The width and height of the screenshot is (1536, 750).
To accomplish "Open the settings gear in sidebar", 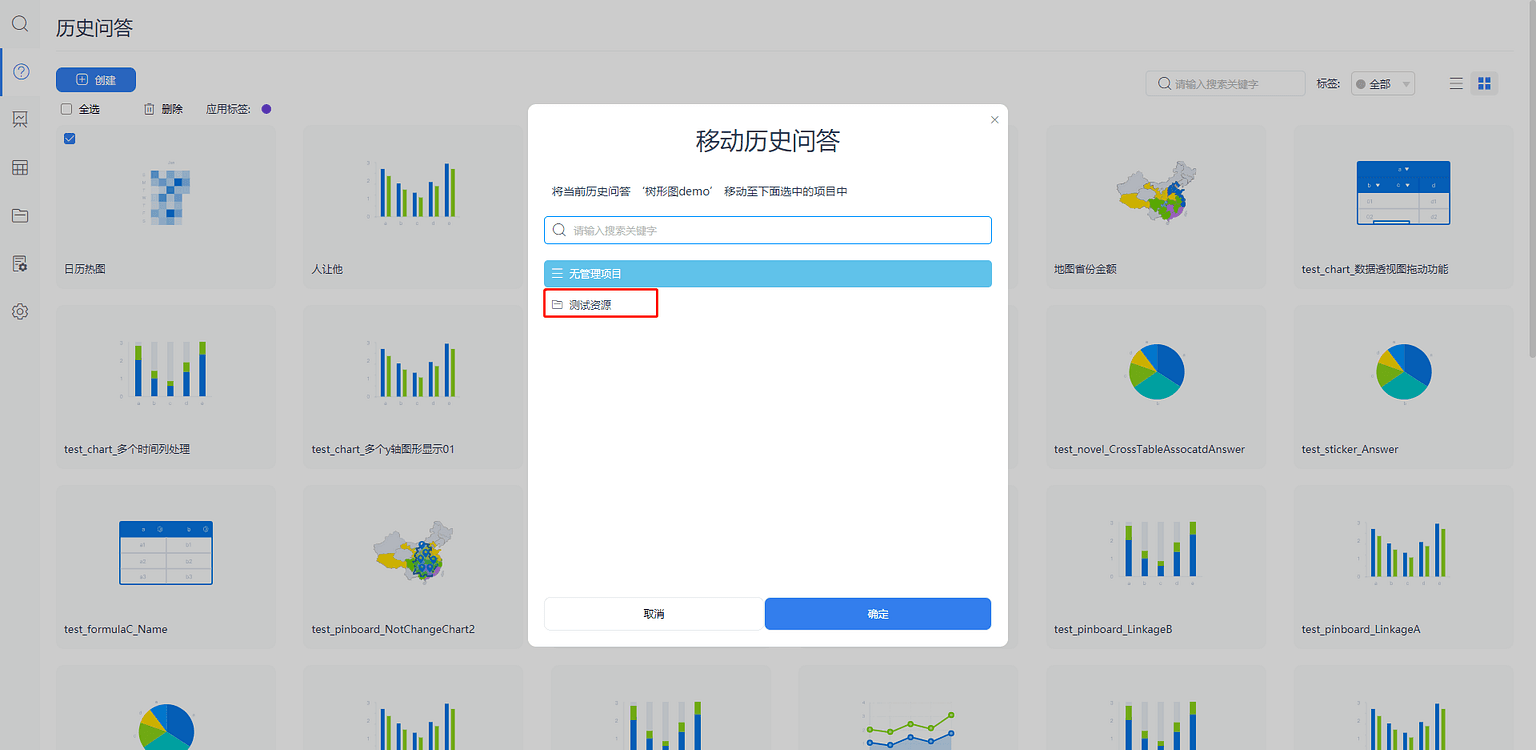I will pos(20,311).
